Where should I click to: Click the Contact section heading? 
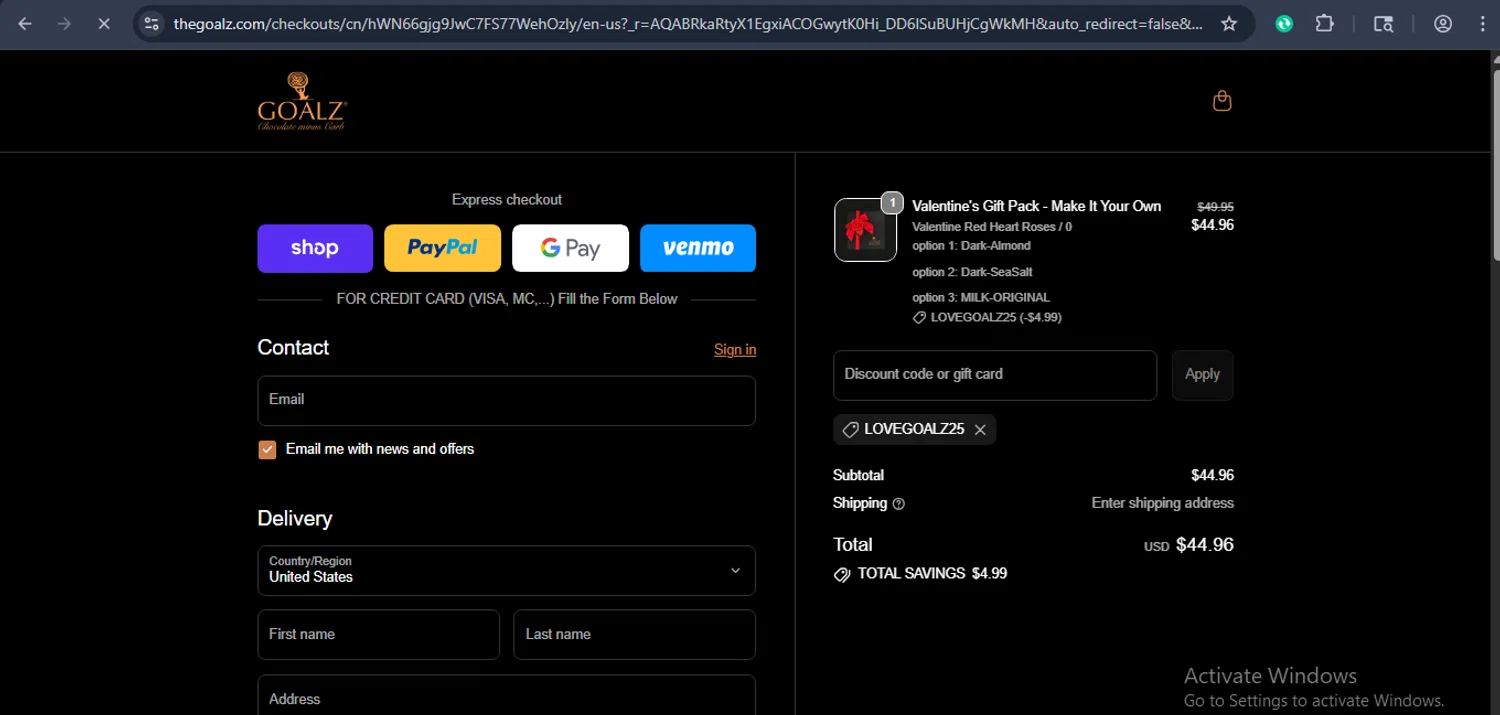[293, 348]
